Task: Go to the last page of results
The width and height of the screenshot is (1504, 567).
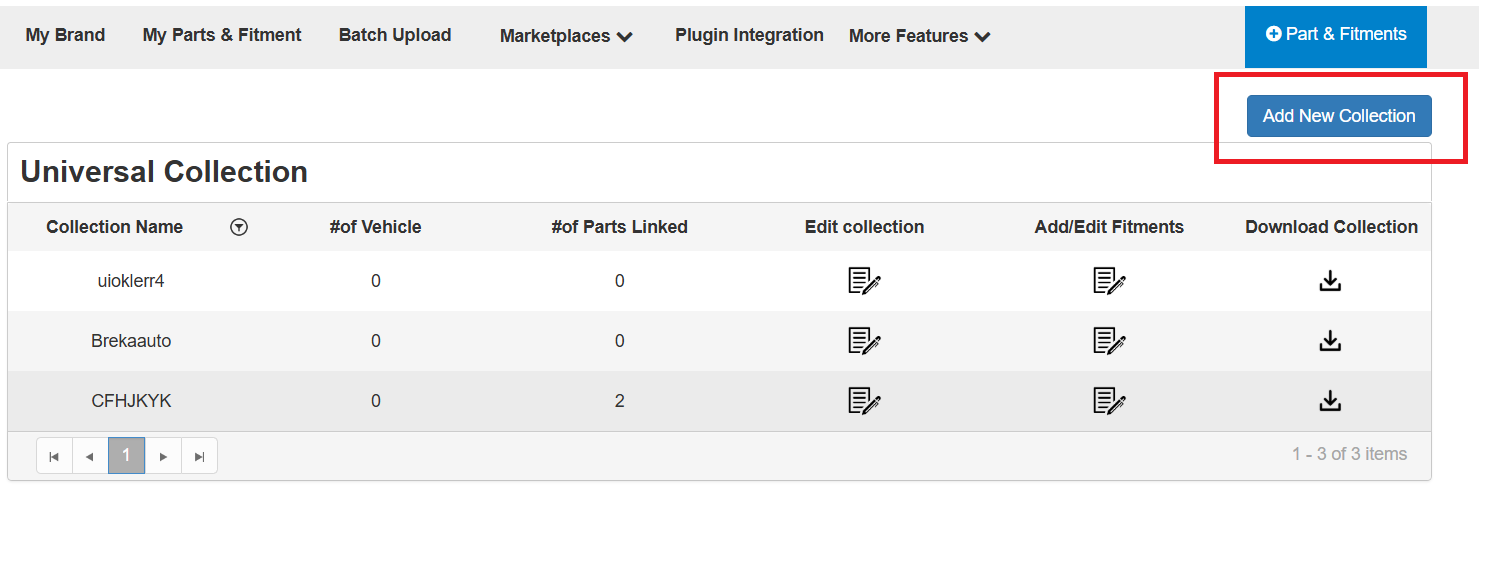Action: coord(199,455)
